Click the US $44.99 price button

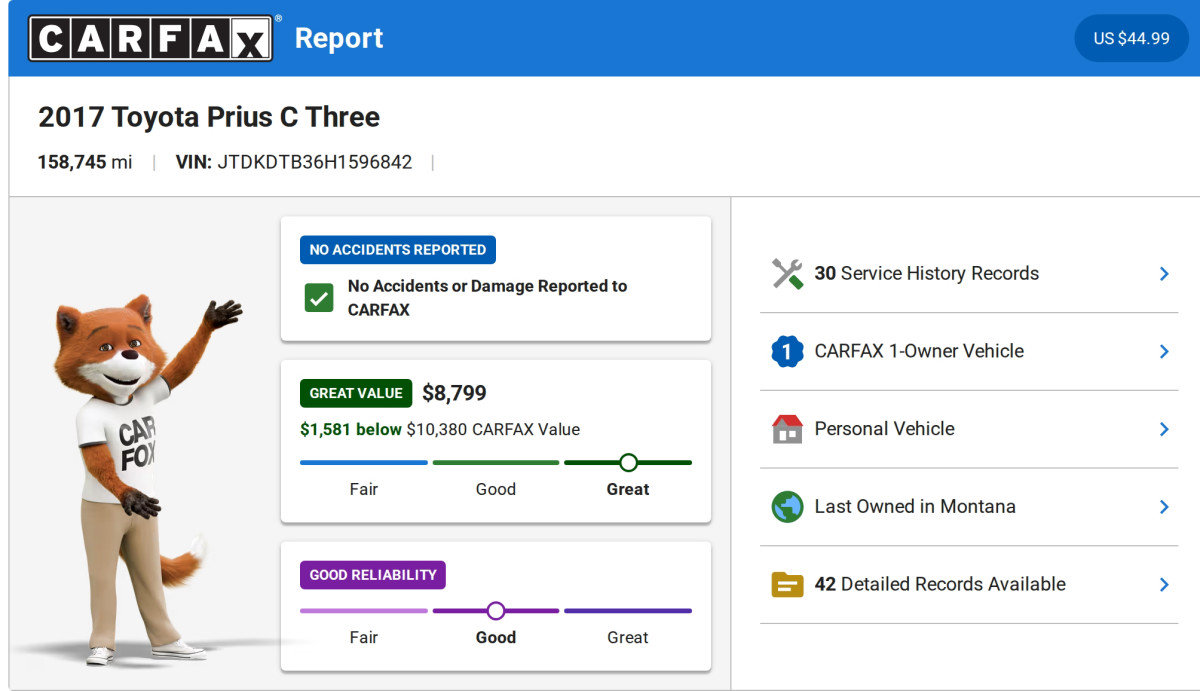point(1131,38)
